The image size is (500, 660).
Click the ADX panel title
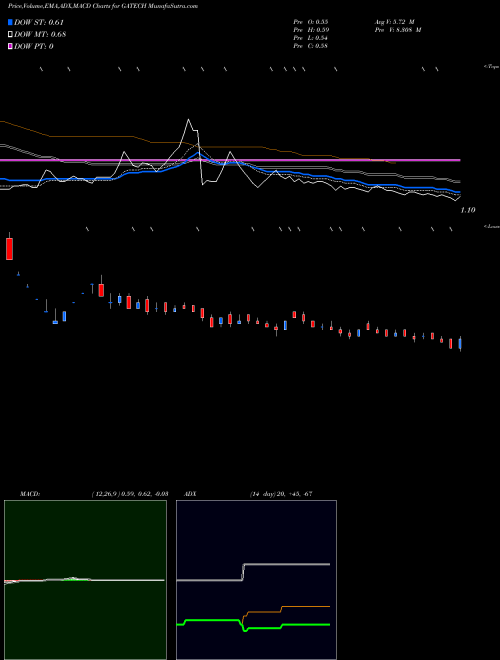click(x=190, y=493)
